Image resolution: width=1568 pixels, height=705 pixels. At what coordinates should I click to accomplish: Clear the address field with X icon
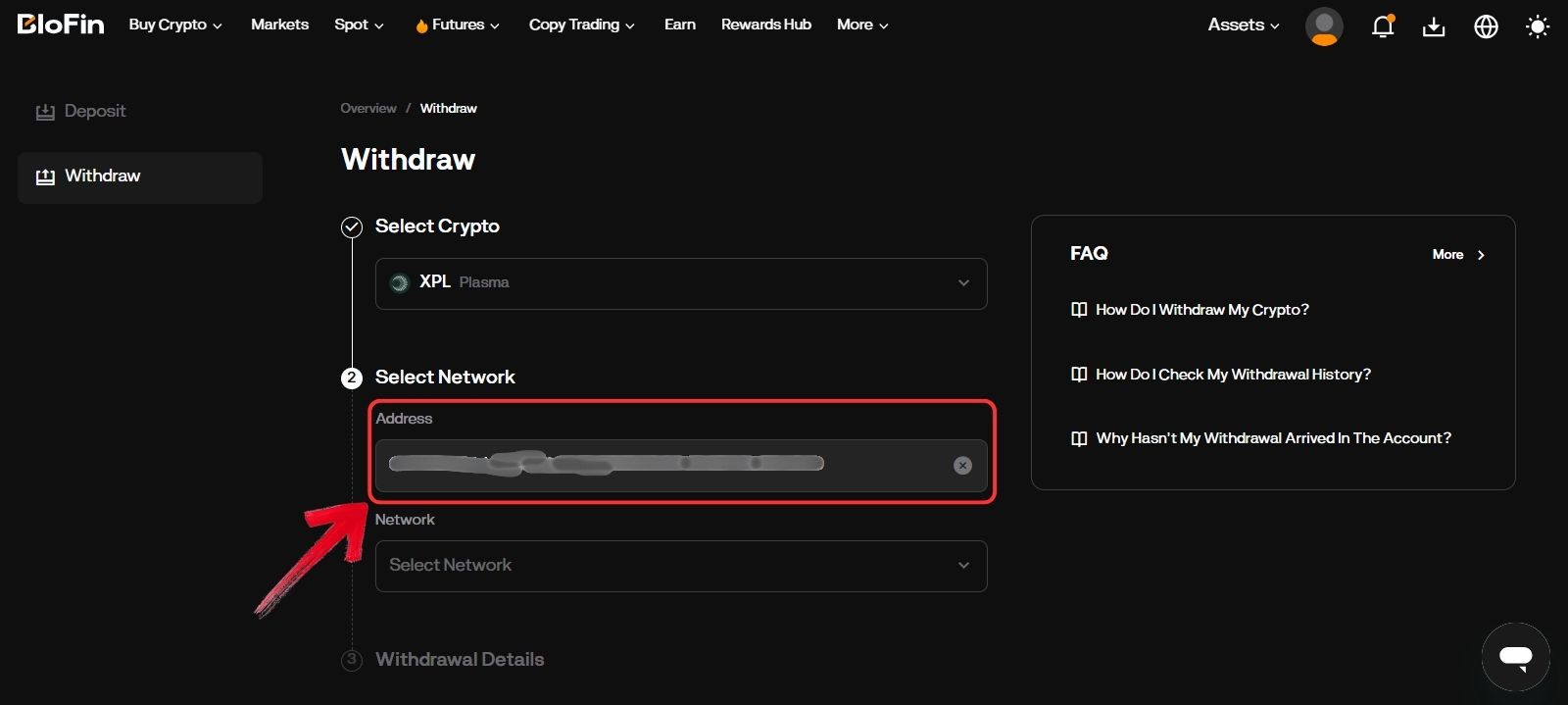[x=962, y=466]
